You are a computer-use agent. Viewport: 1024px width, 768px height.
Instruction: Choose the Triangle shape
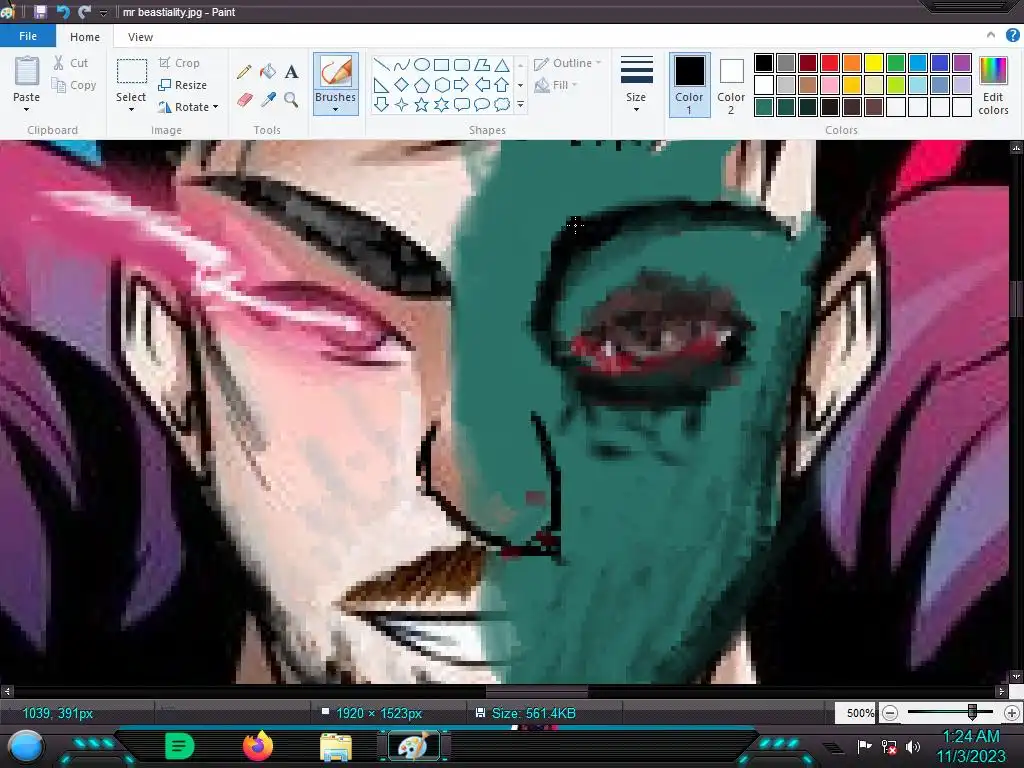(502, 65)
